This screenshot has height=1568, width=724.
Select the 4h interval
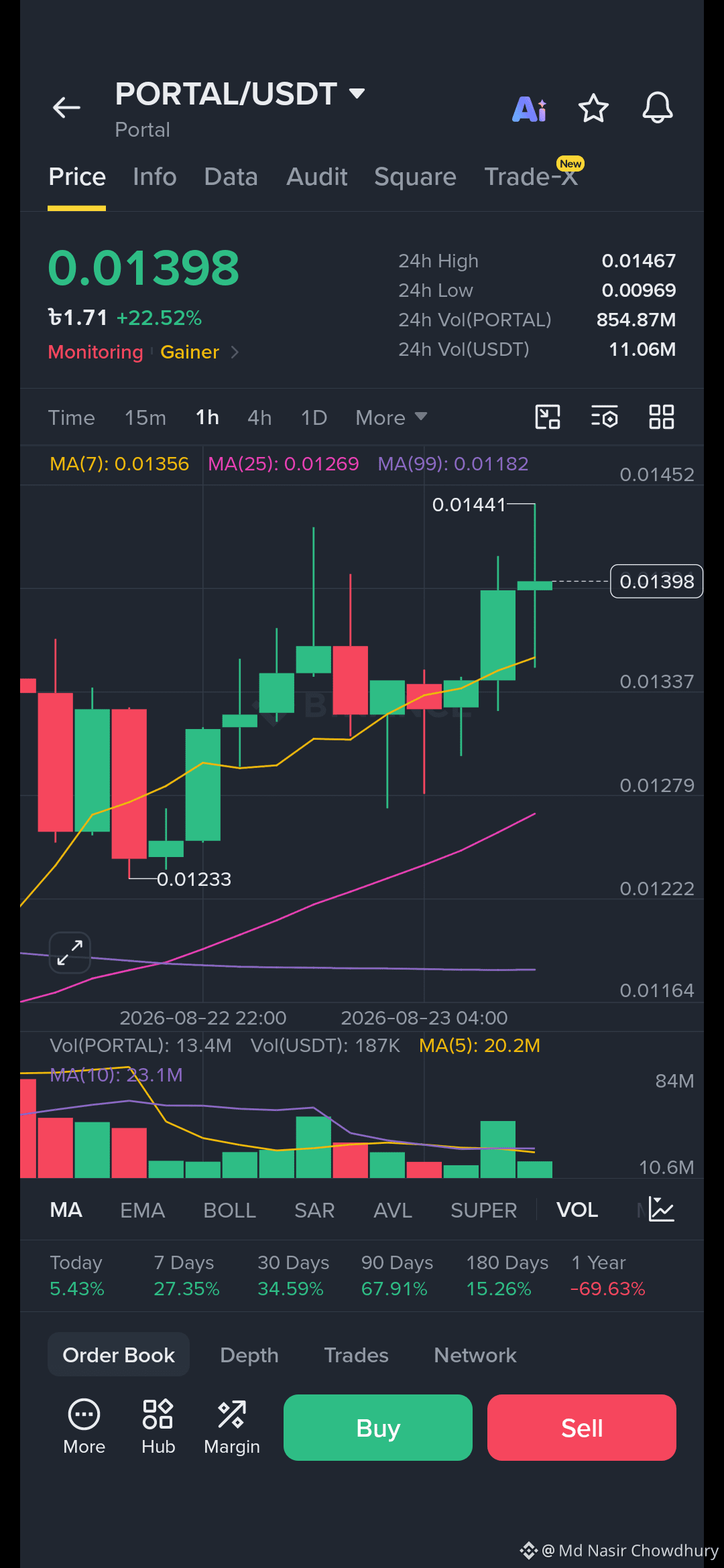pyautogui.click(x=260, y=417)
